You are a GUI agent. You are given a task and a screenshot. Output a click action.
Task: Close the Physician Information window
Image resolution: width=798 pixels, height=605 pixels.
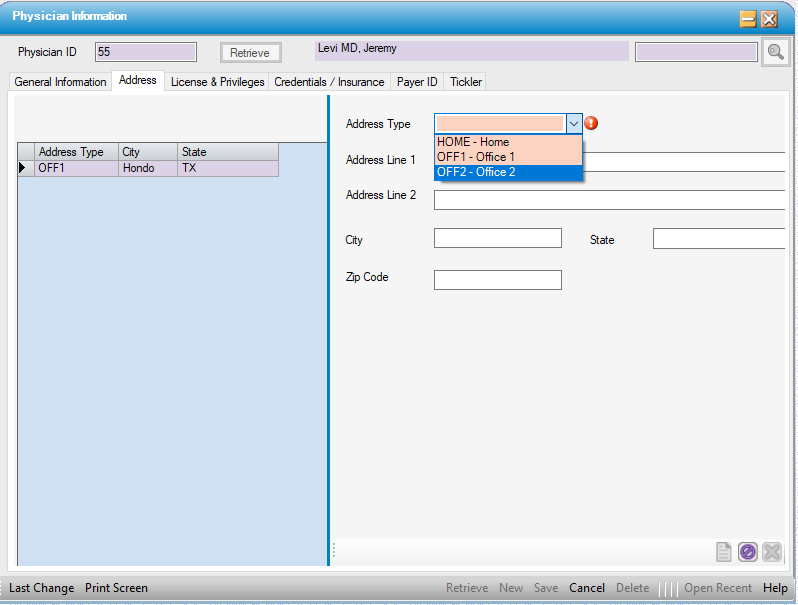click(769, 18)
